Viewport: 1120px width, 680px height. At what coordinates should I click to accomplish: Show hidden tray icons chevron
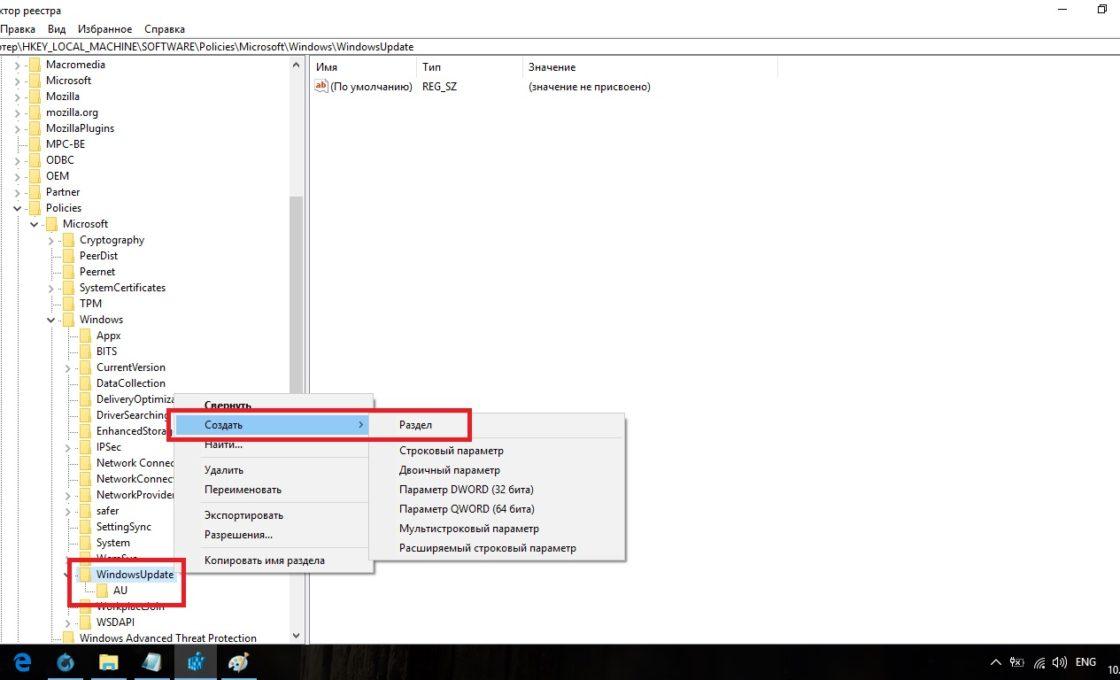pyautogui.click(x=996, y=663)
